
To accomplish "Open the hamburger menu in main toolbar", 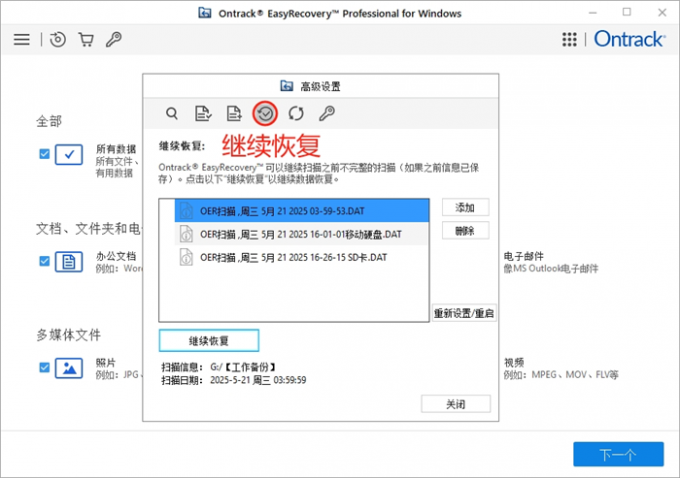I will (x=22, y=39).
